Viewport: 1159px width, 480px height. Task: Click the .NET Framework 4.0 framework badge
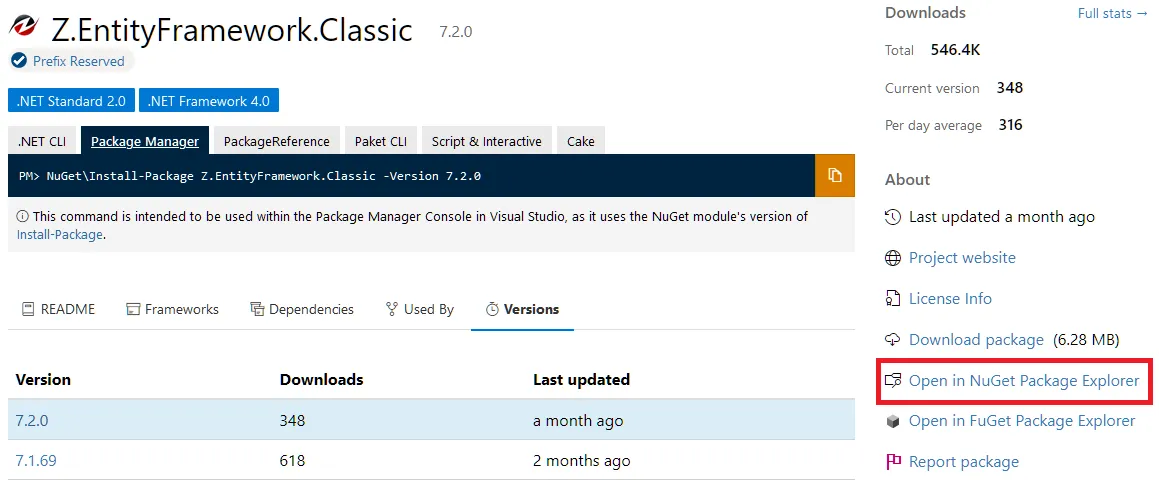(208, 101)
